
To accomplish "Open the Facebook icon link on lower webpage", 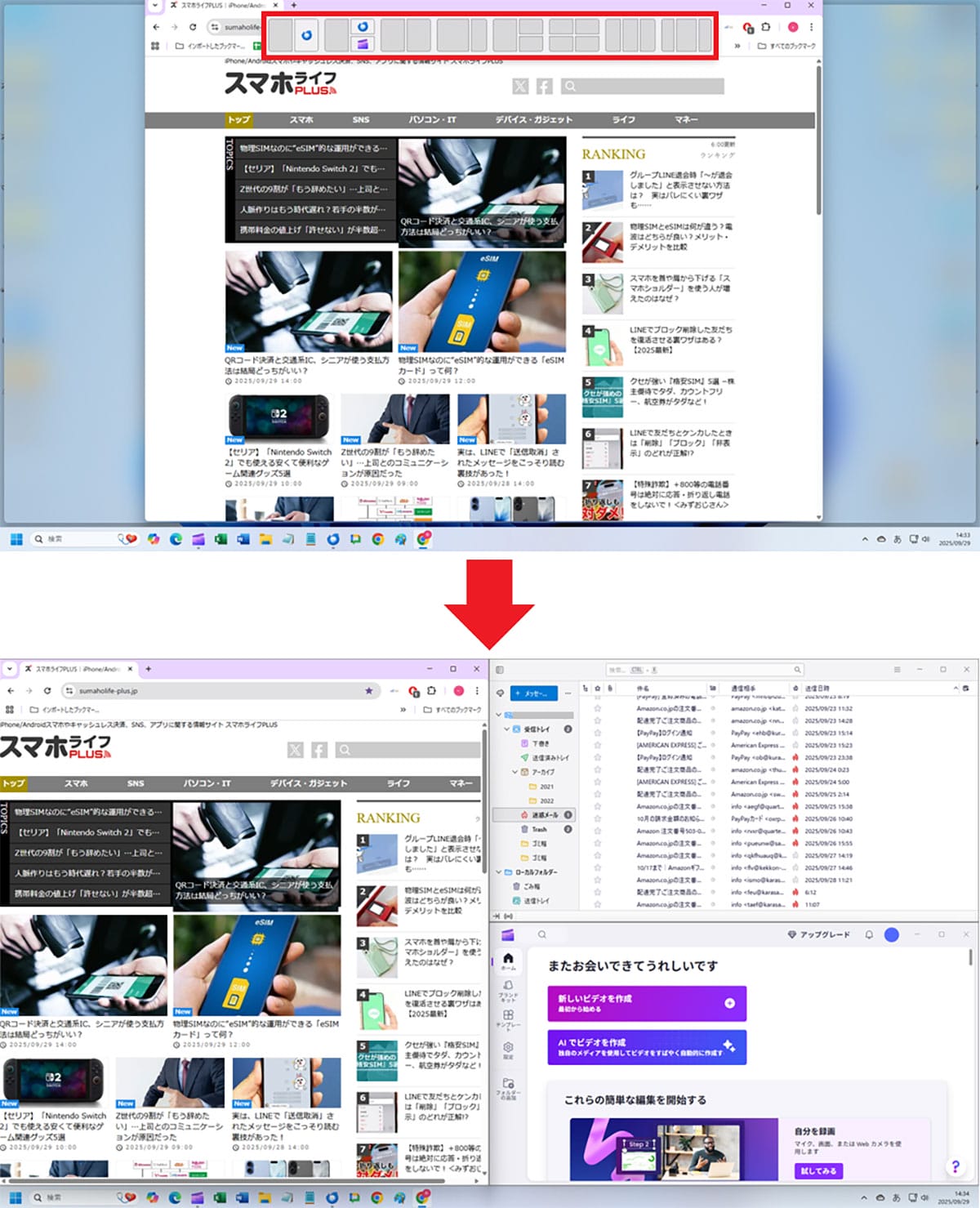I will (319, 750).
